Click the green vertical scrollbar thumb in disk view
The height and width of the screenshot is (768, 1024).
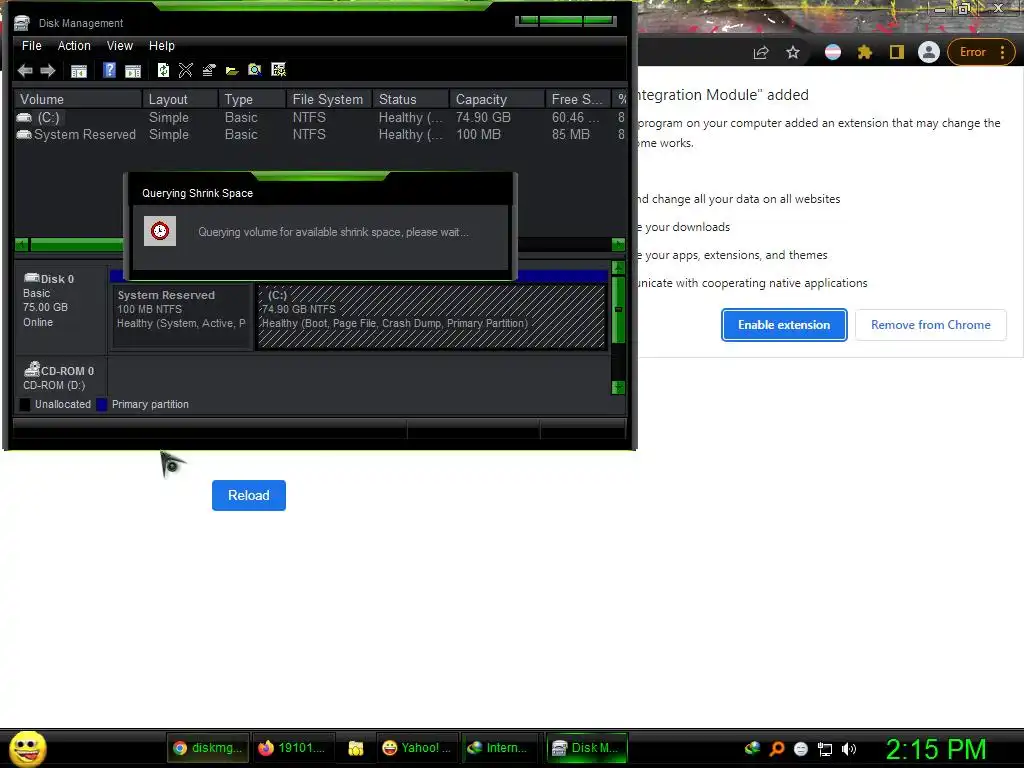pos(618,310)
